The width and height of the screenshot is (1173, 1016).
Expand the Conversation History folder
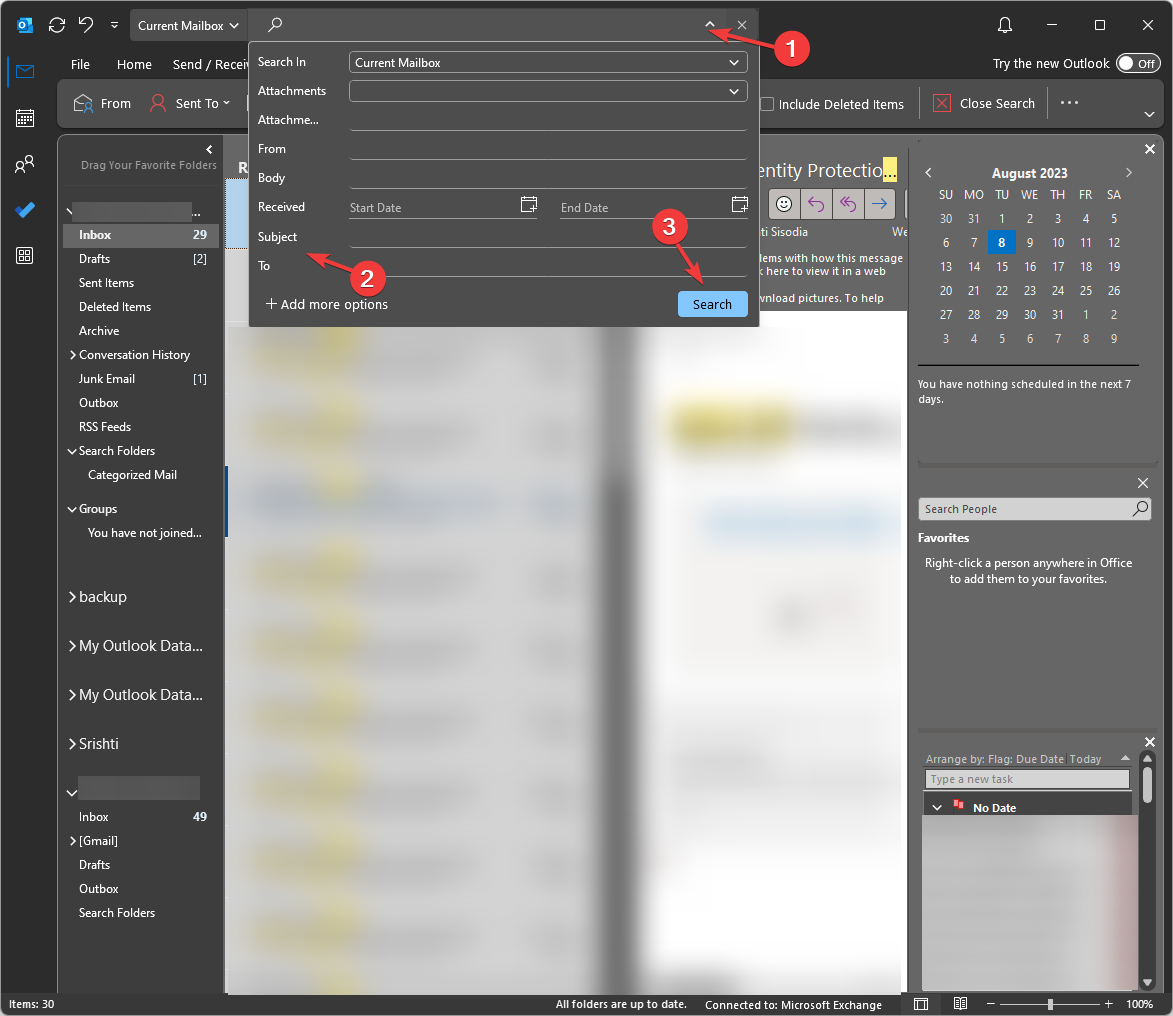pyautogui.click(x=73, y=355)
